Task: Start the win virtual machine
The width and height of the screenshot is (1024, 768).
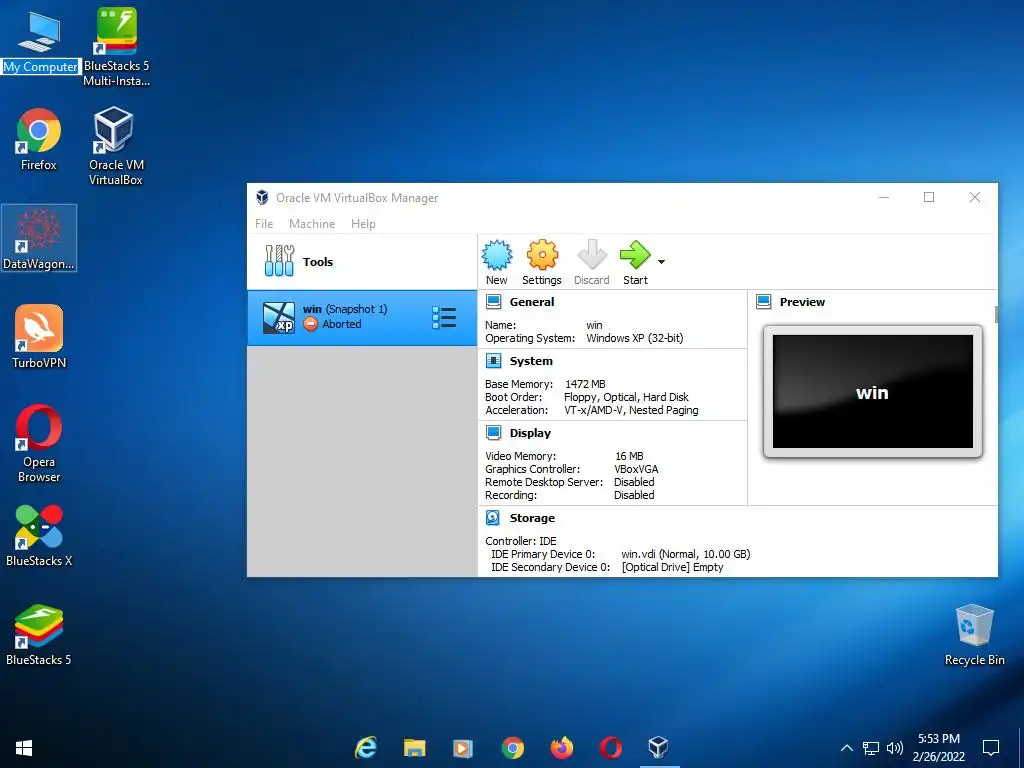Action: click(635, 263)
